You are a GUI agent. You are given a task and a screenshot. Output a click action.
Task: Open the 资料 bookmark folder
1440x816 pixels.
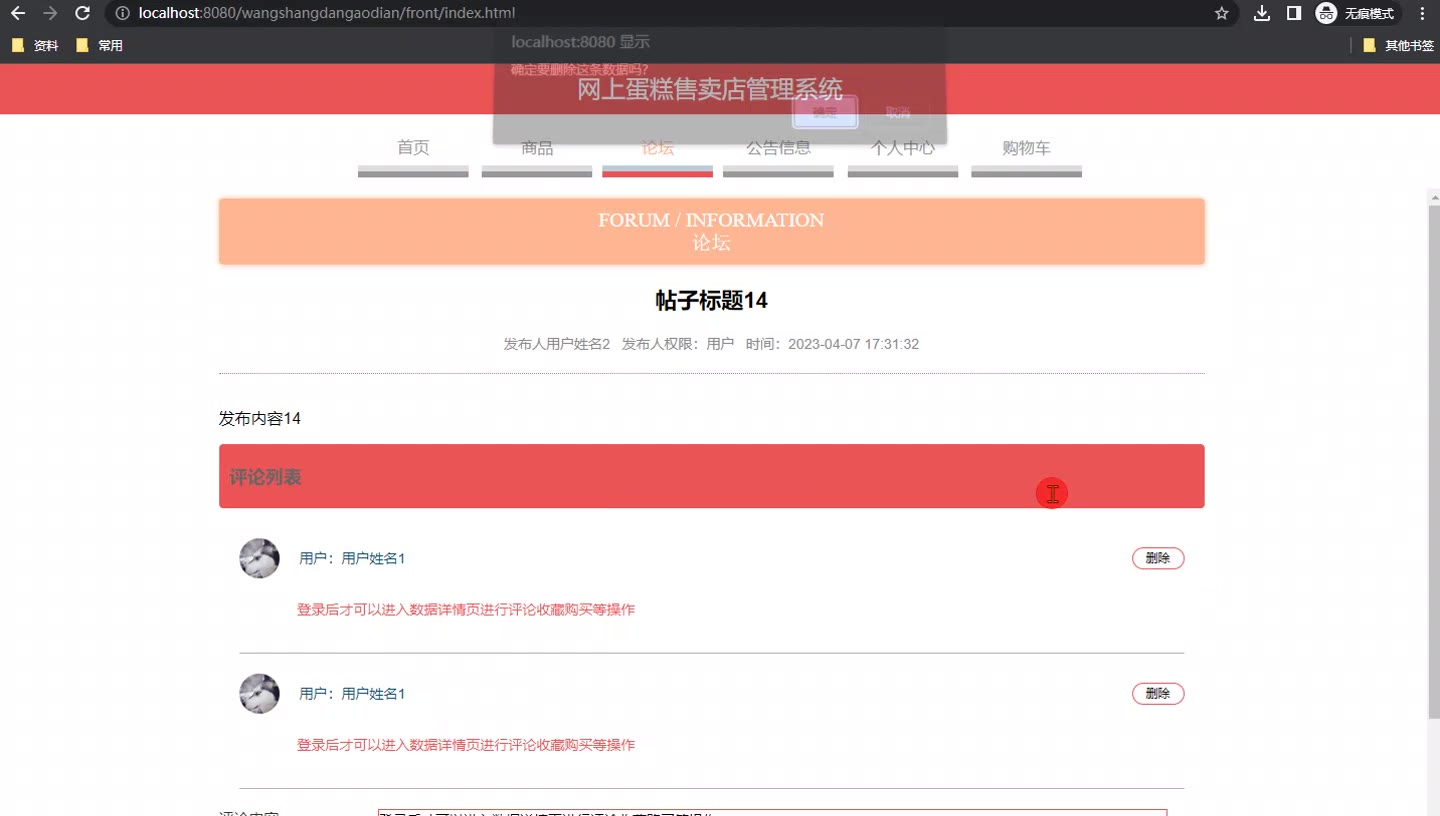pyautogui.click(x=35, y=46)
